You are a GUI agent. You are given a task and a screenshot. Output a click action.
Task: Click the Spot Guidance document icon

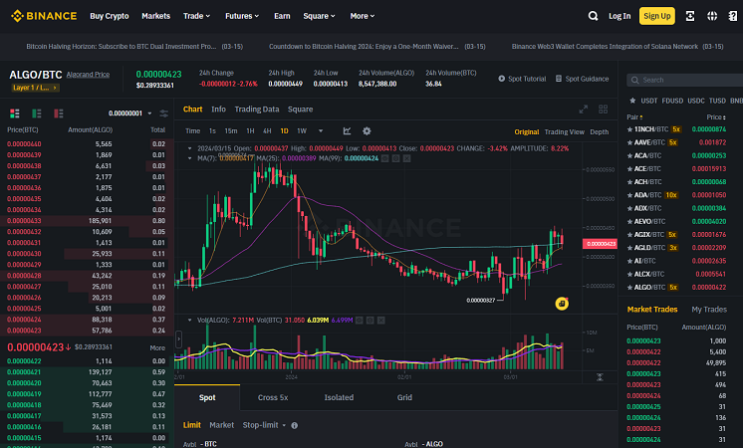pos(559,79)
